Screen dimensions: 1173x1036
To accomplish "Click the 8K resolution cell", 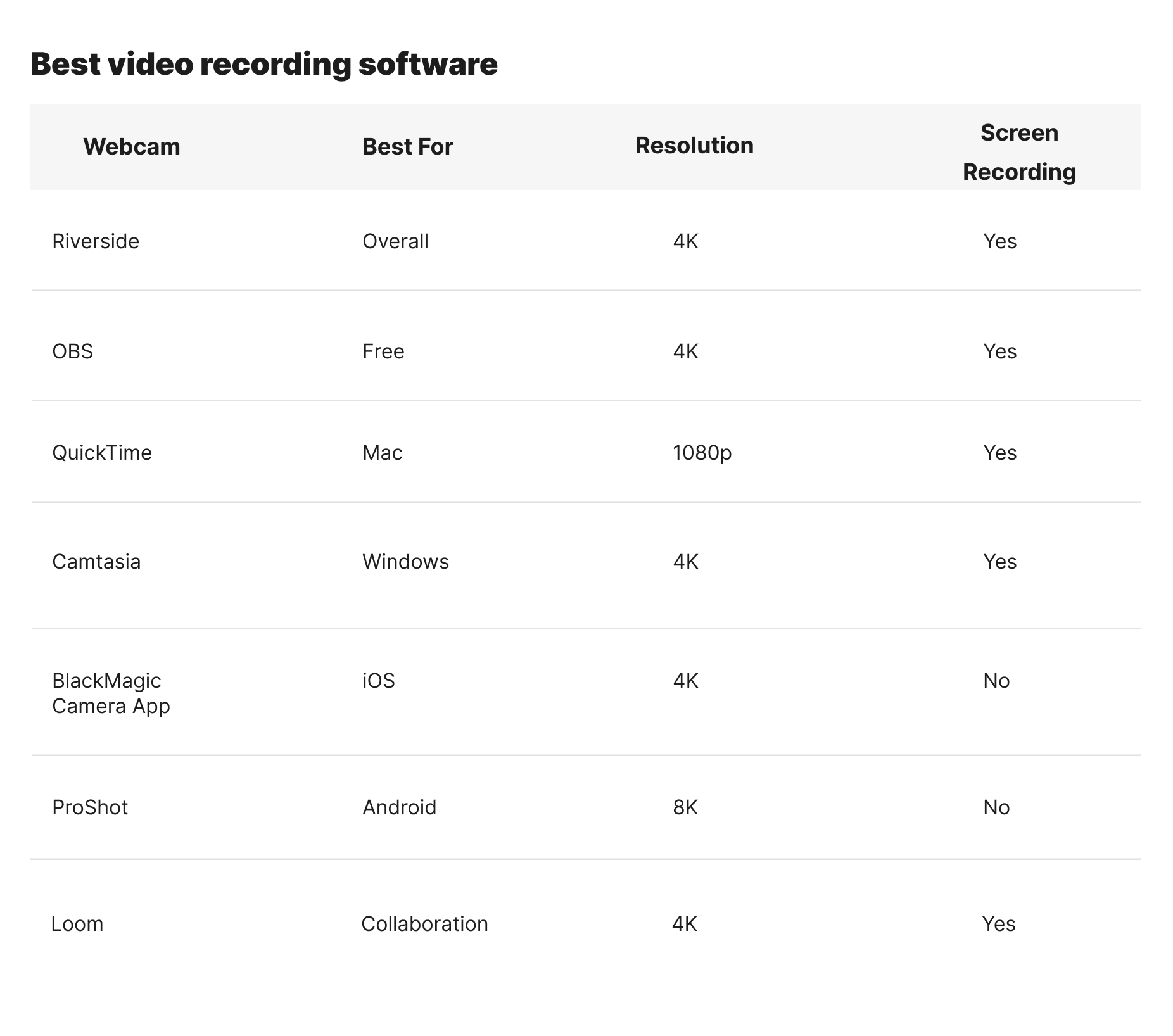I will 685,807.
